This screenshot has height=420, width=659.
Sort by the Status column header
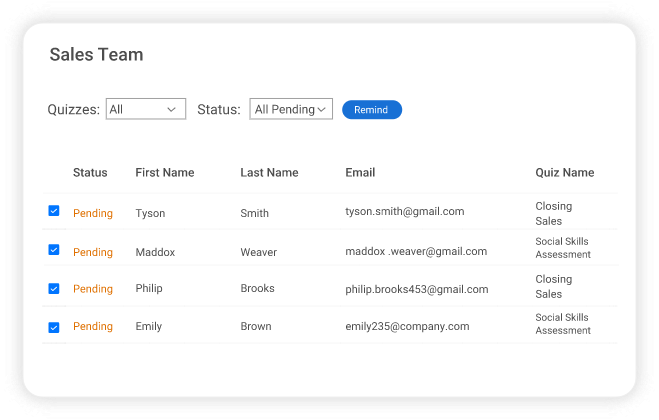90,173
